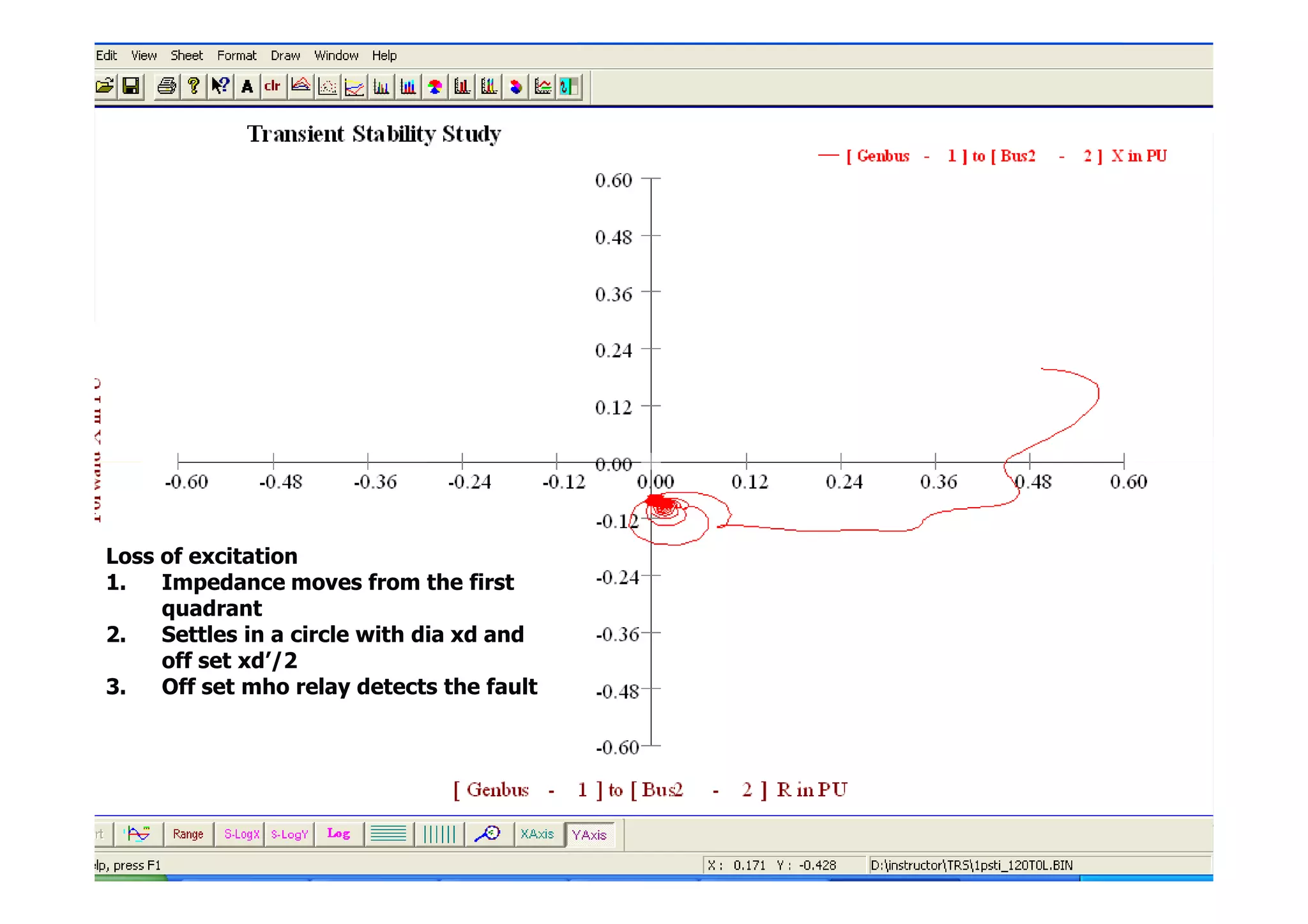Click the Range button

(x=188, y=834)
